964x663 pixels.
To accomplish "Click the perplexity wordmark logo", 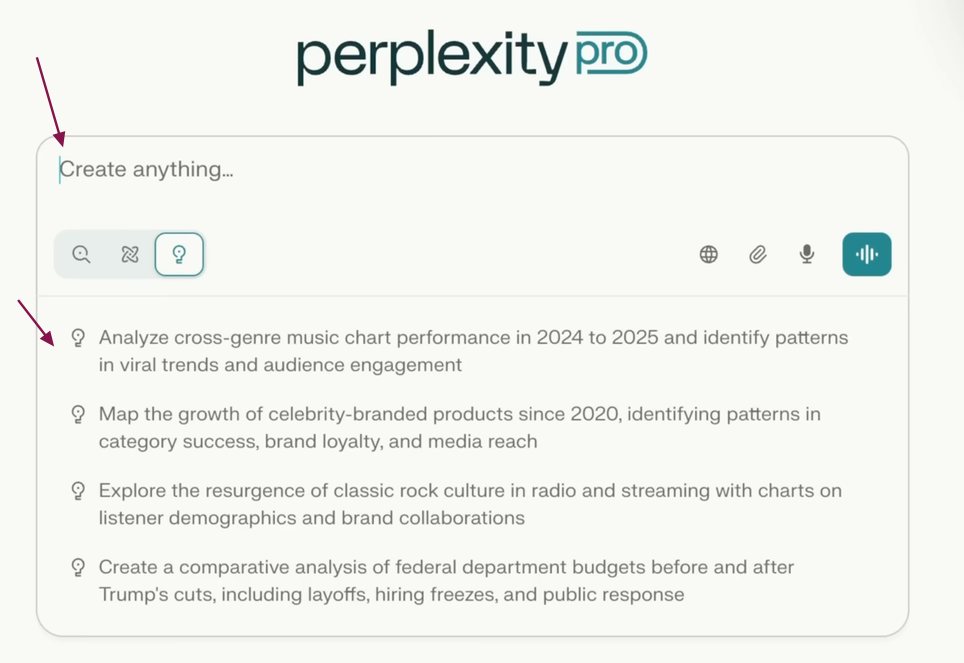I will tap(432, 58).
